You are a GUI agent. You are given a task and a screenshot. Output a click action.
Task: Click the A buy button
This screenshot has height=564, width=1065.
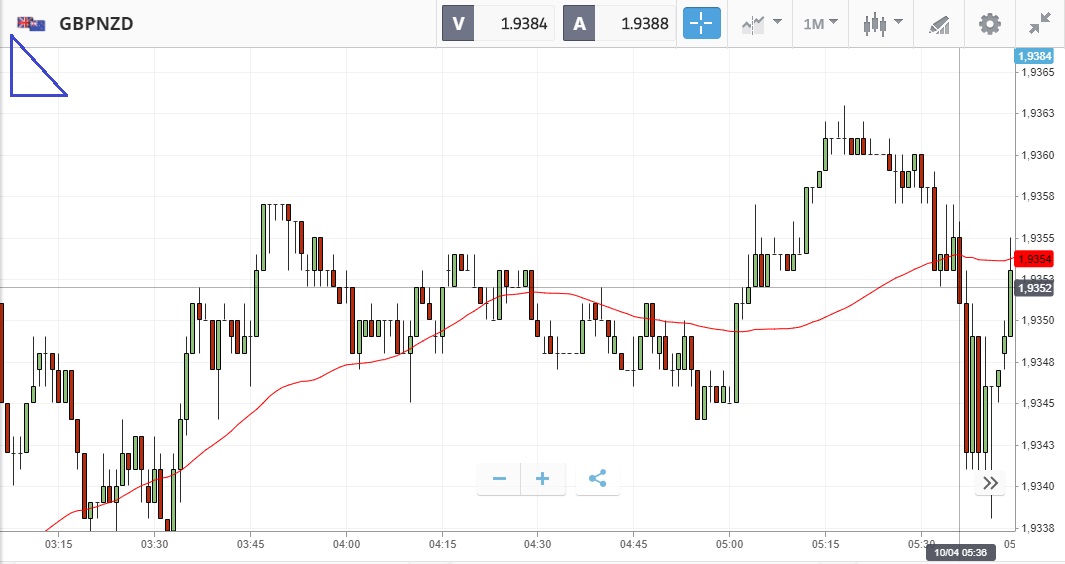579,24
